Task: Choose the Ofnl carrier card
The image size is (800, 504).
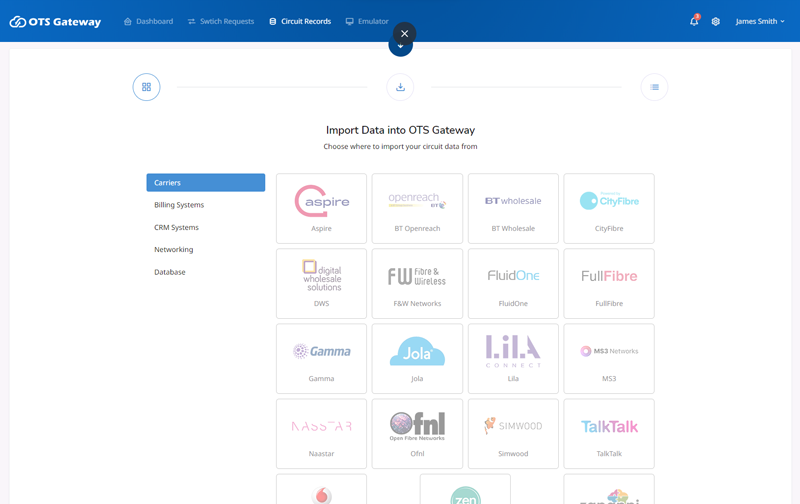Action: pyautogui.click(x=417, y=434)
